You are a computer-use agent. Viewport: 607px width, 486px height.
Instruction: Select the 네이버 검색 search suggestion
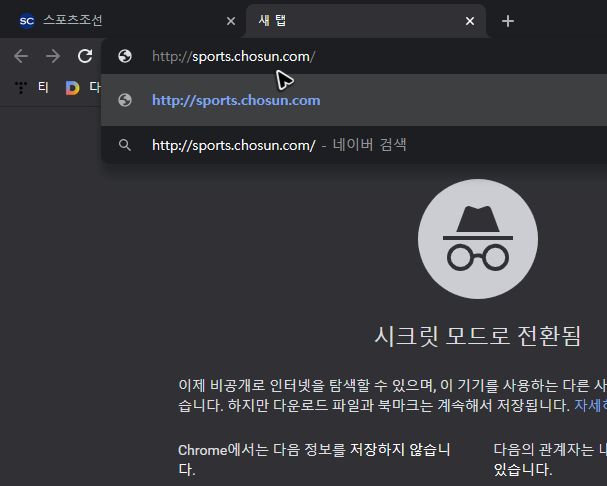(354, 145)
